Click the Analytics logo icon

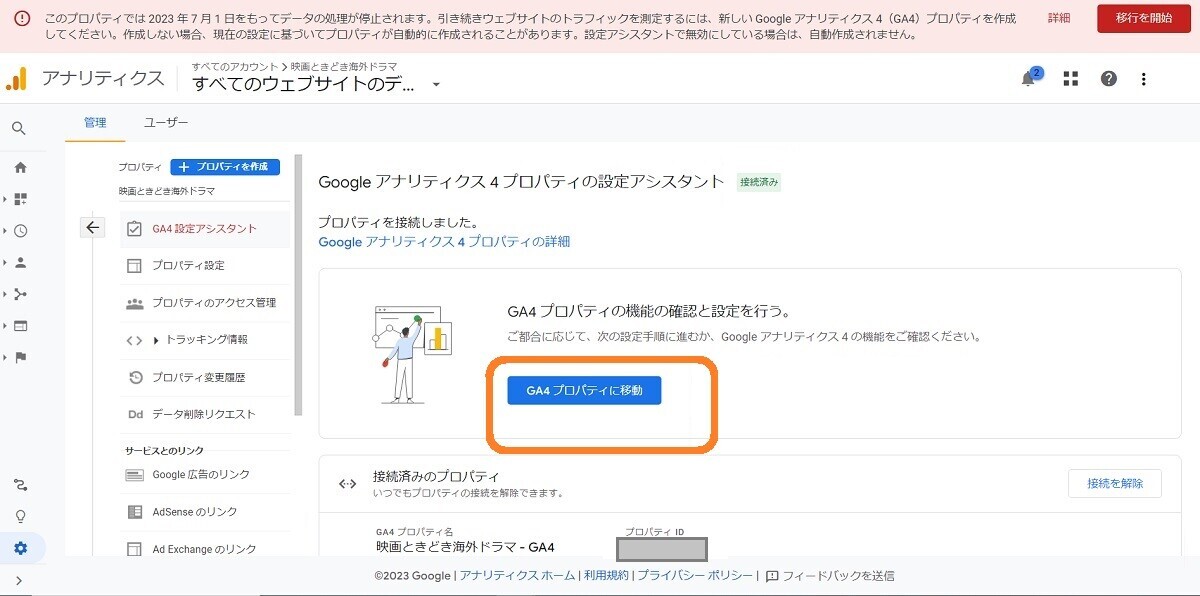(x=17, y=78)
